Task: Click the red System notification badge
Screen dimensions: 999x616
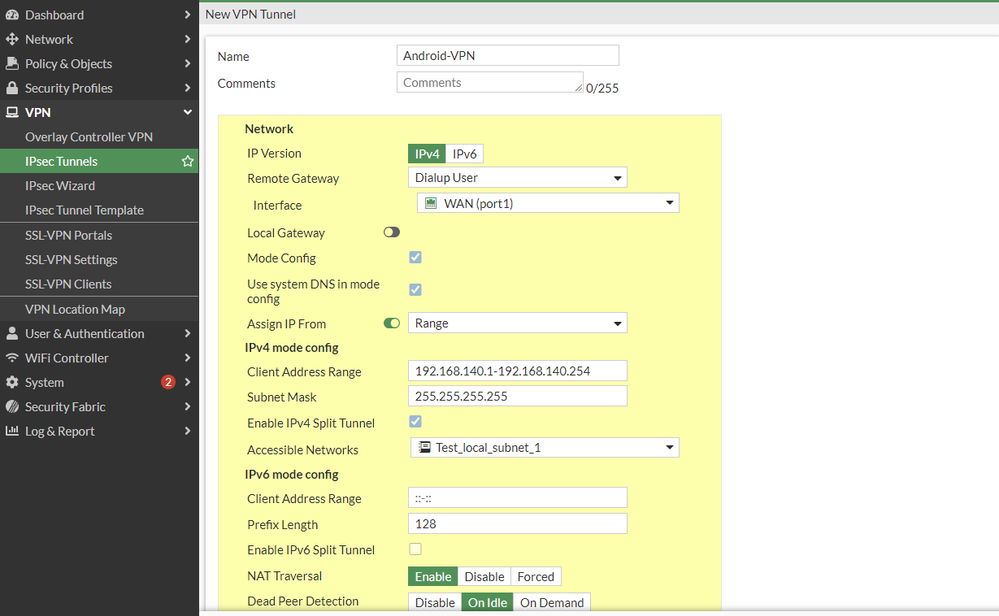Action: point(168,382)
